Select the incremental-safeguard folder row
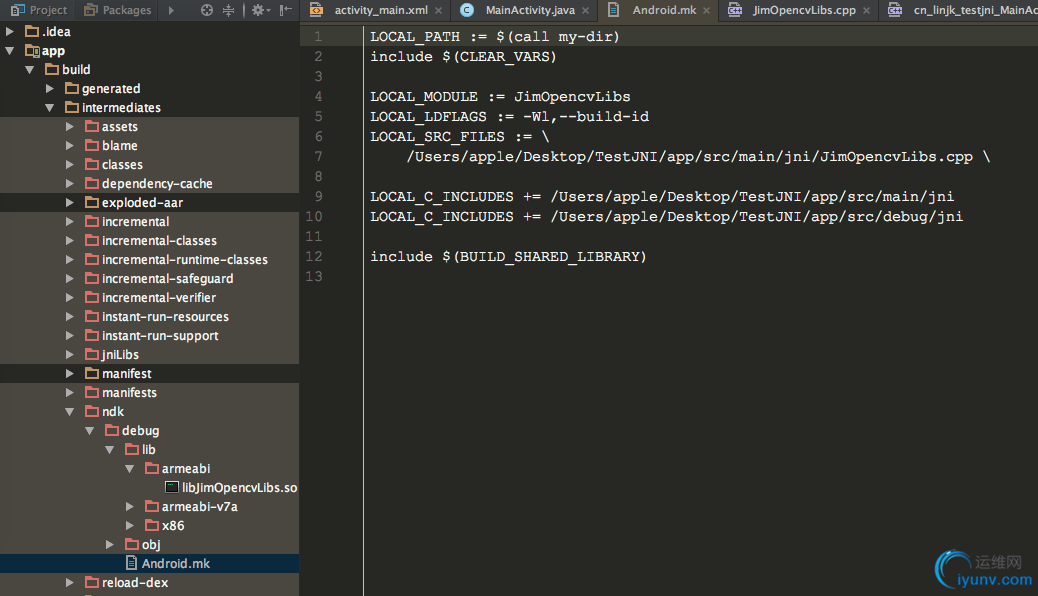This screenshot has height=596, width=1038. pyautogui.click(x=150, y=279)
